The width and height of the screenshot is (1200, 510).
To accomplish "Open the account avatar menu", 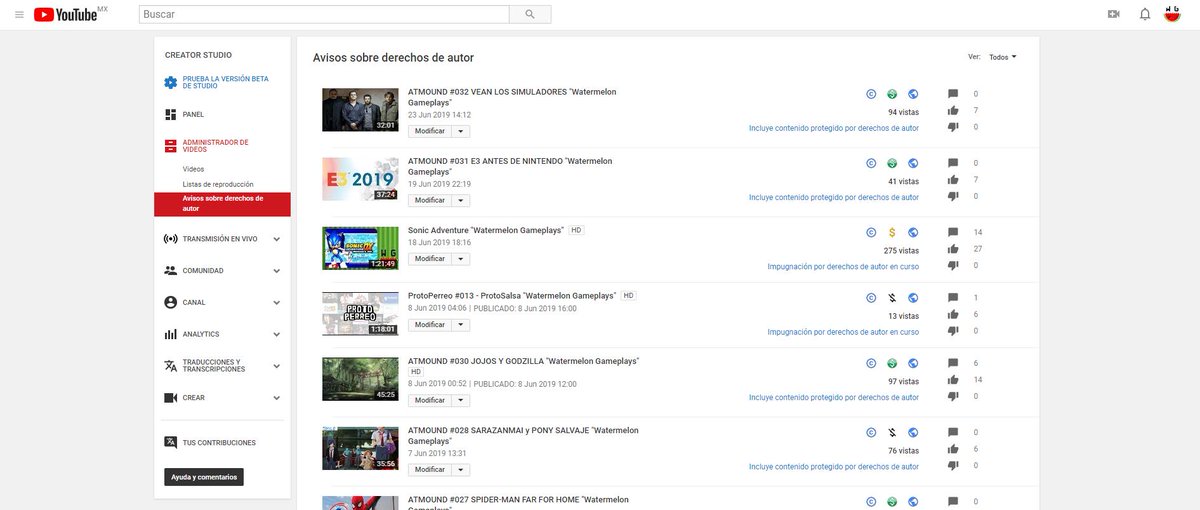I will coord(1173,14).
